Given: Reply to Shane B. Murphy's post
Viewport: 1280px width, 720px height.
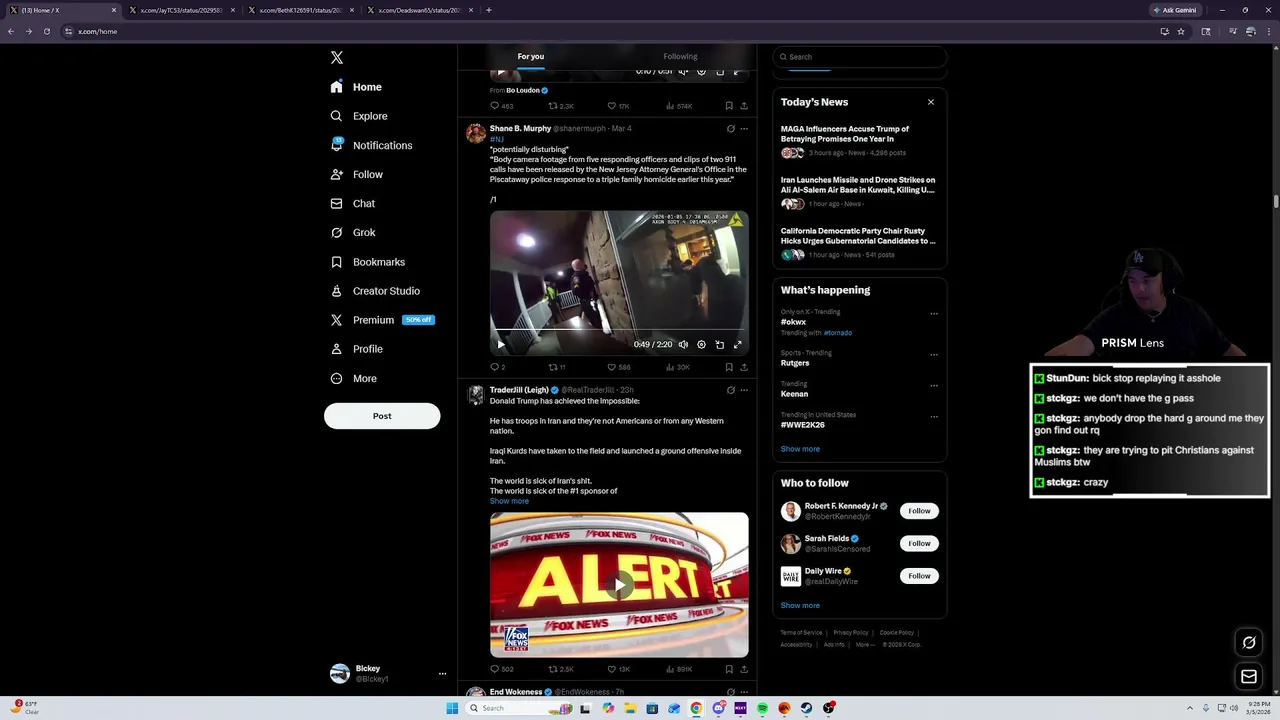Looking at the screenshot, I should tap(497, 367).
